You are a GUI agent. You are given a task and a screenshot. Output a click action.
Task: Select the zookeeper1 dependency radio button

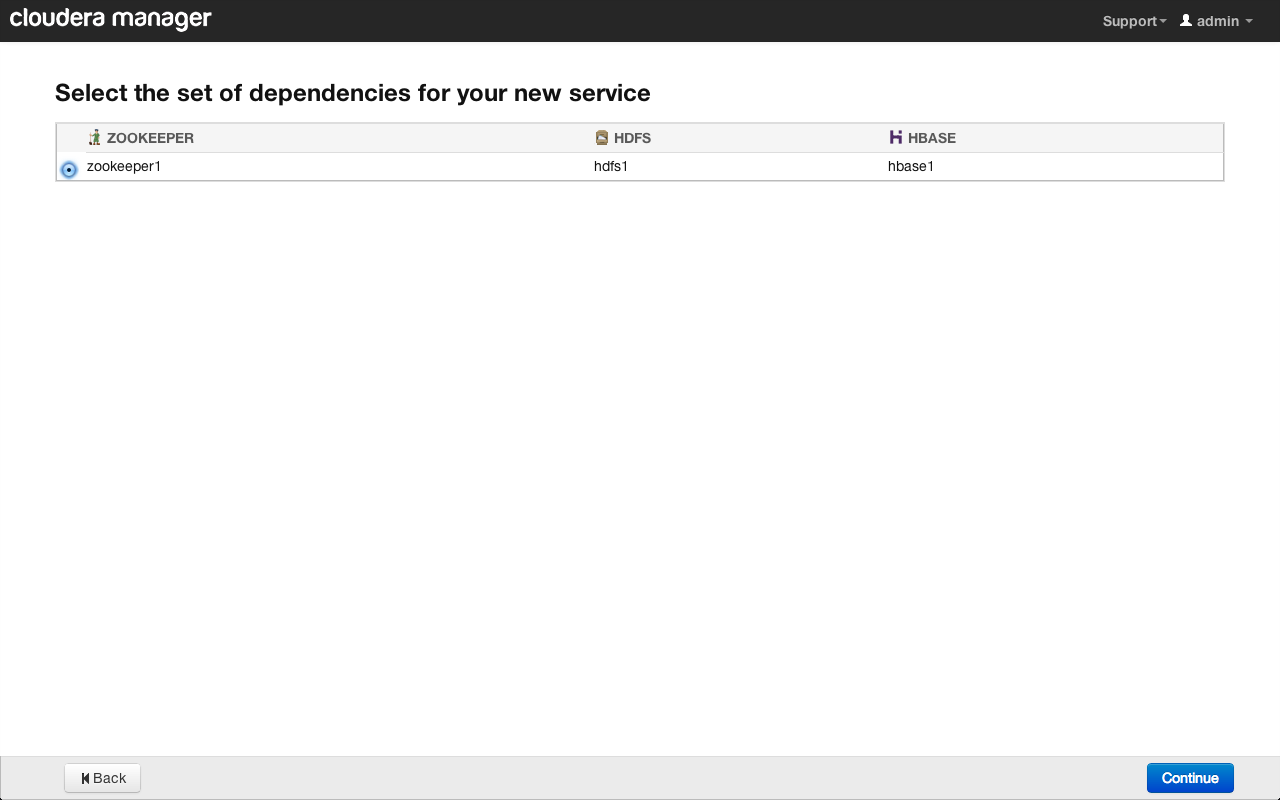69,170
